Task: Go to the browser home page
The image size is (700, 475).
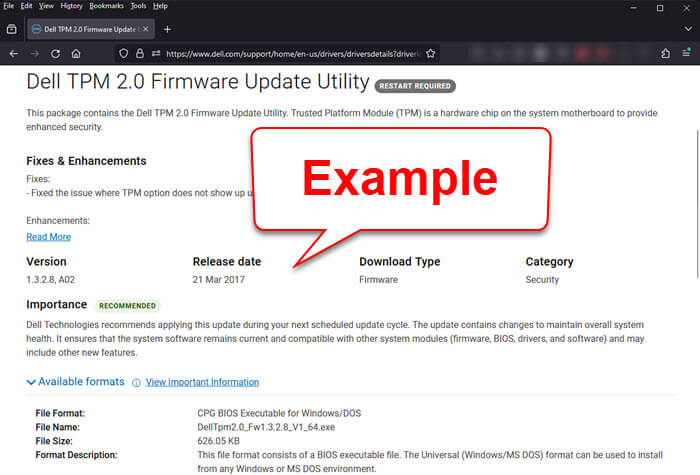Action: point(76,54)
